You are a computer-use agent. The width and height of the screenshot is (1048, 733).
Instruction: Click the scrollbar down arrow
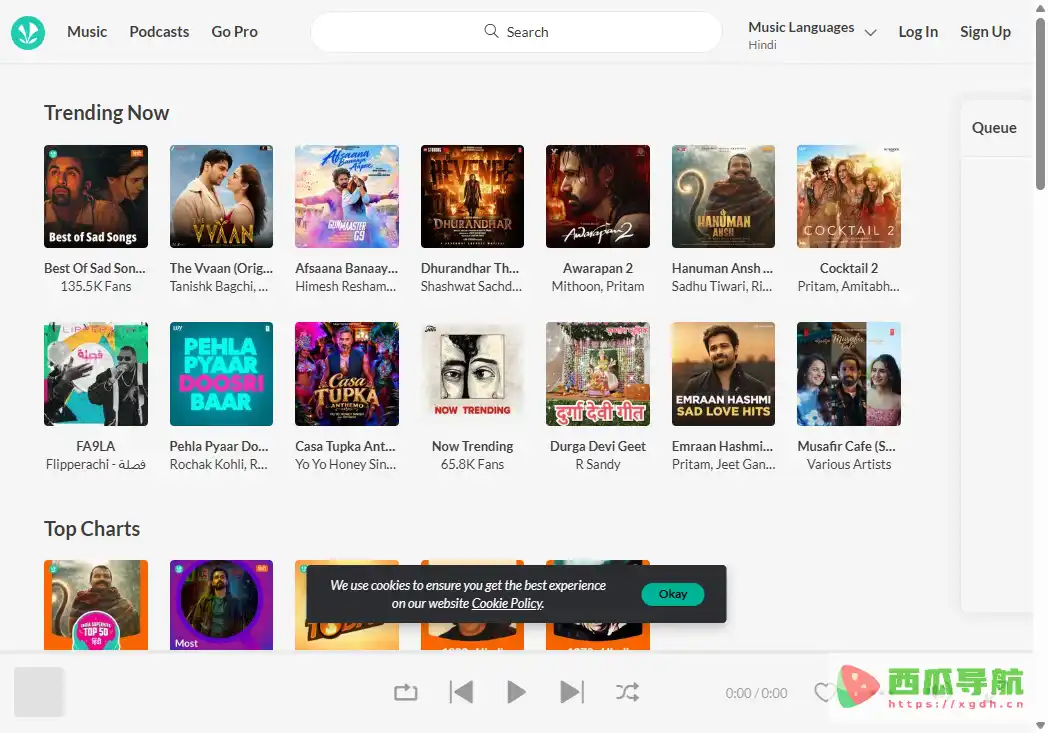[1040, 726]
